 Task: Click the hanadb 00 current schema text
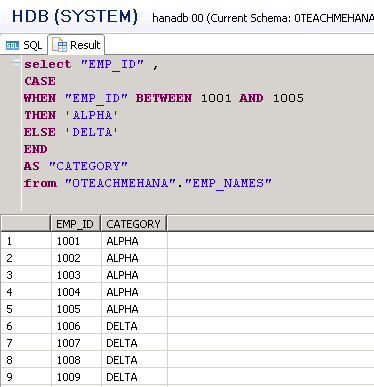coord(263,18)
